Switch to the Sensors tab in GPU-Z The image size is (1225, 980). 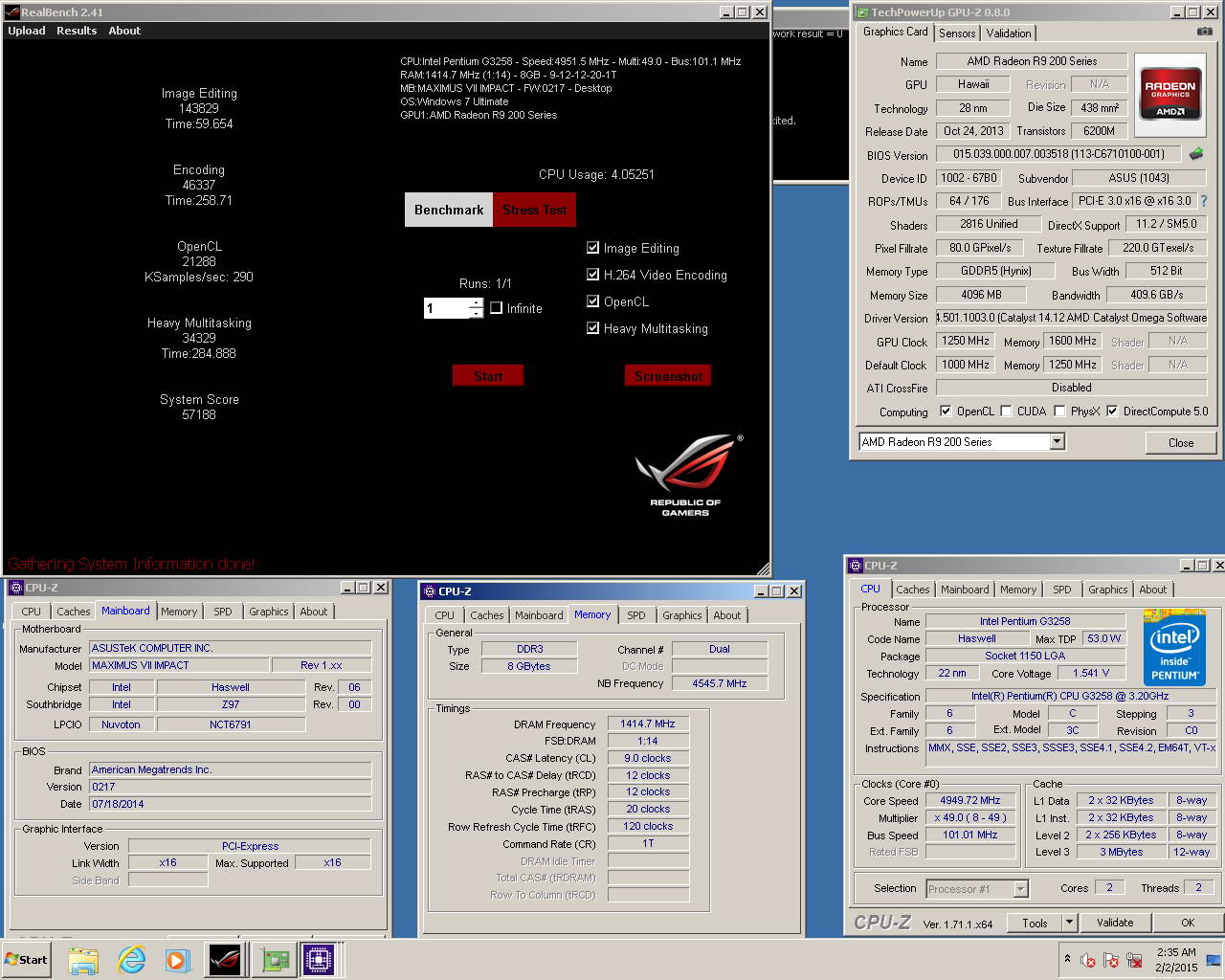click(x=957, y=33)
